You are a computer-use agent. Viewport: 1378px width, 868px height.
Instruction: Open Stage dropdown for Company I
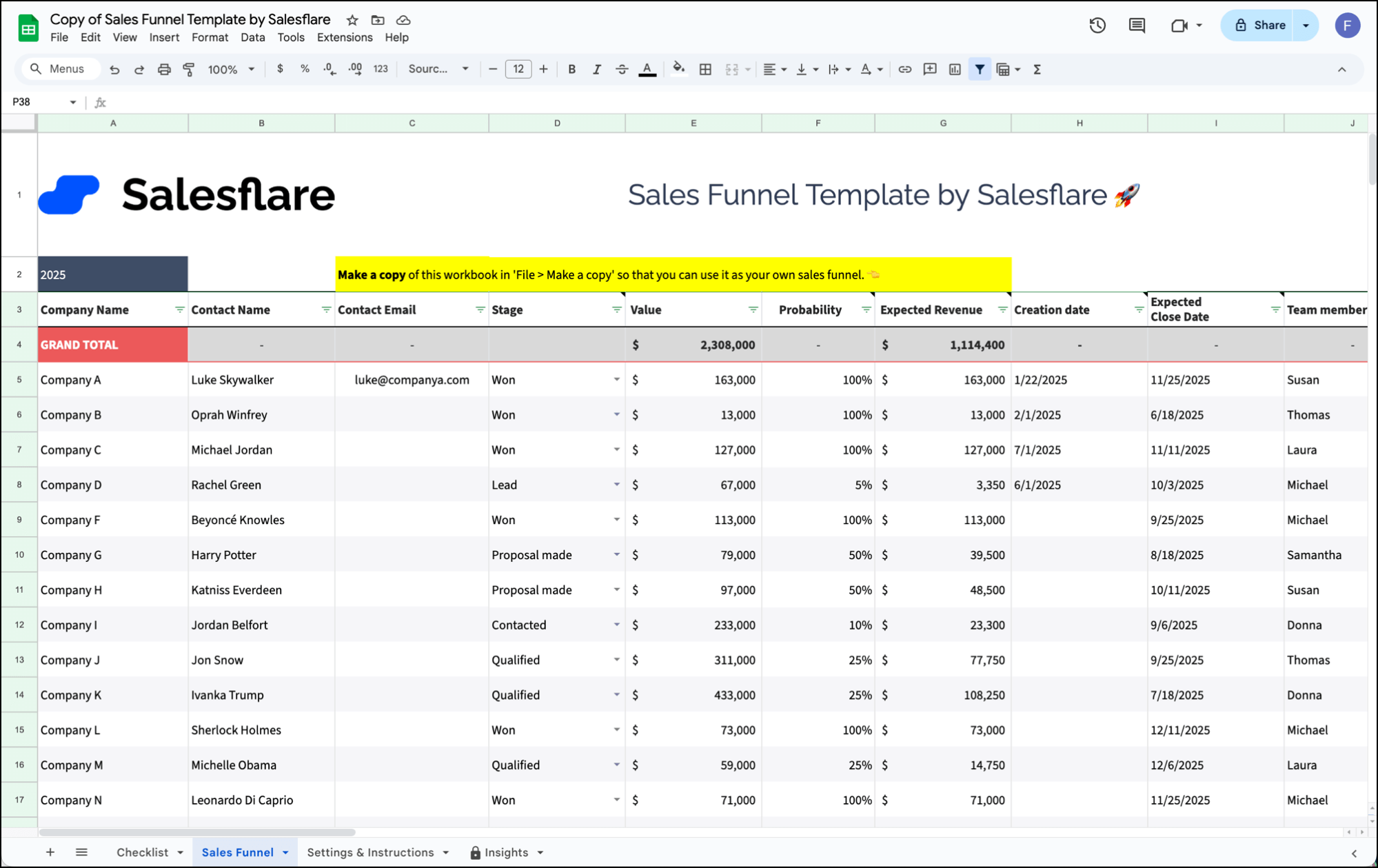click(616, 625)
